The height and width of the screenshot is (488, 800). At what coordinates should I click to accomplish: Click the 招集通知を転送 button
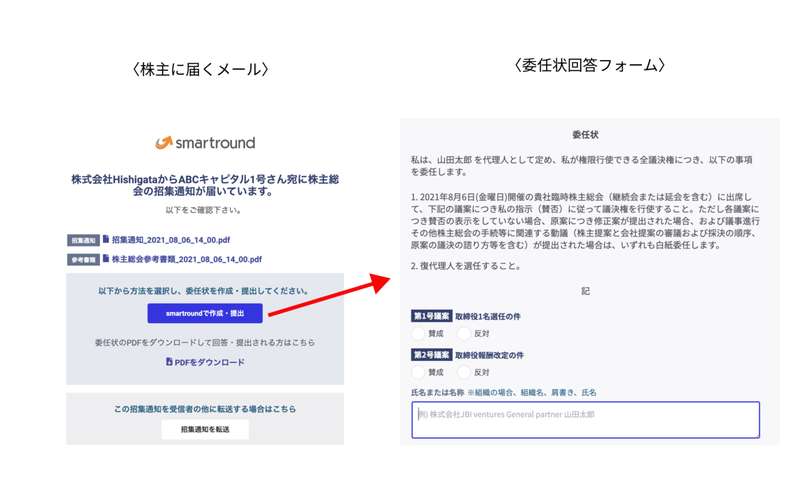pos(205,429)
